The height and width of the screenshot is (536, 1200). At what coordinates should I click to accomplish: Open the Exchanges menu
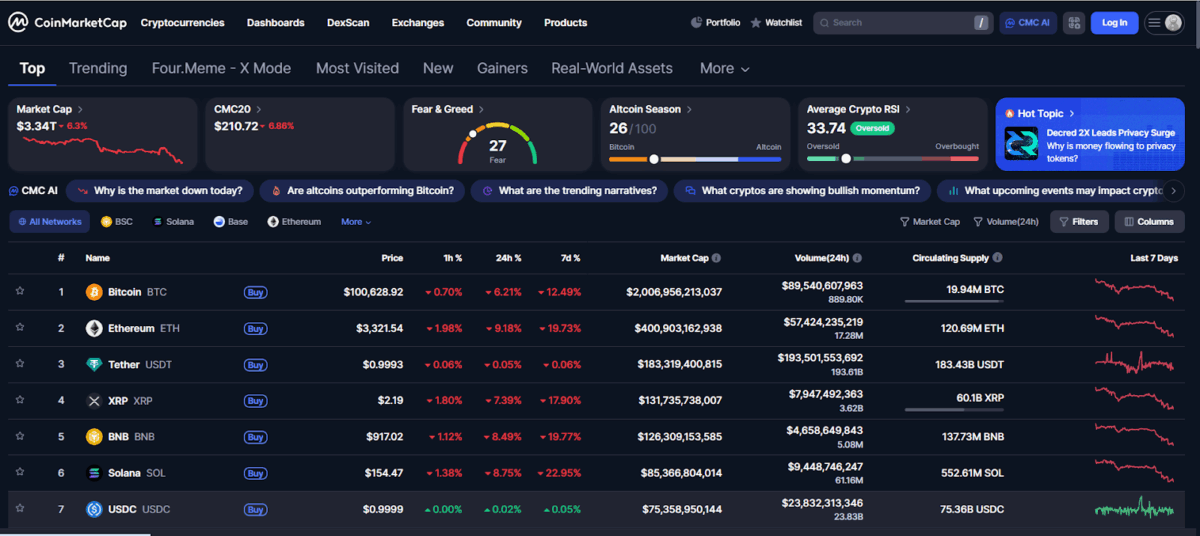click(x=418, y=22)
